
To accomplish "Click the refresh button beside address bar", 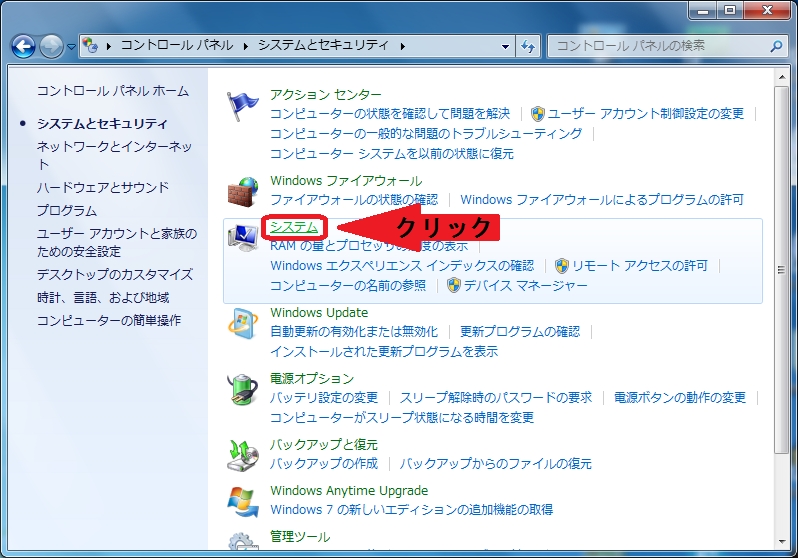I will 529,46.
